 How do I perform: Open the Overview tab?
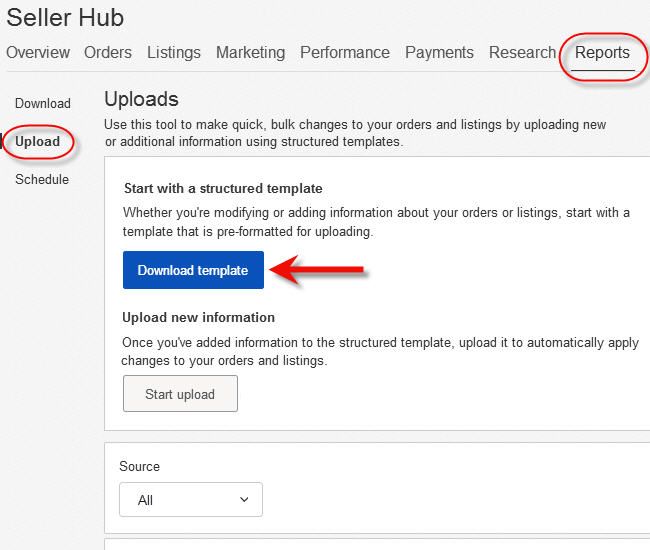pos(38,53)
